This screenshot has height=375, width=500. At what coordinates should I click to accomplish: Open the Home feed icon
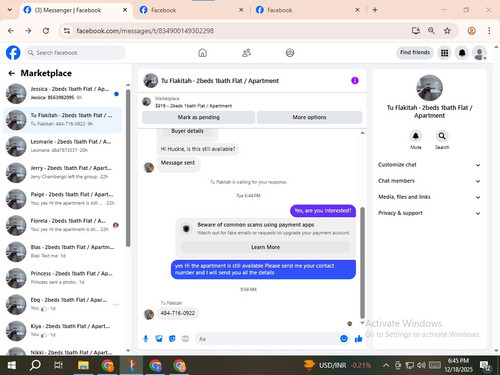(x=202, y=53)
